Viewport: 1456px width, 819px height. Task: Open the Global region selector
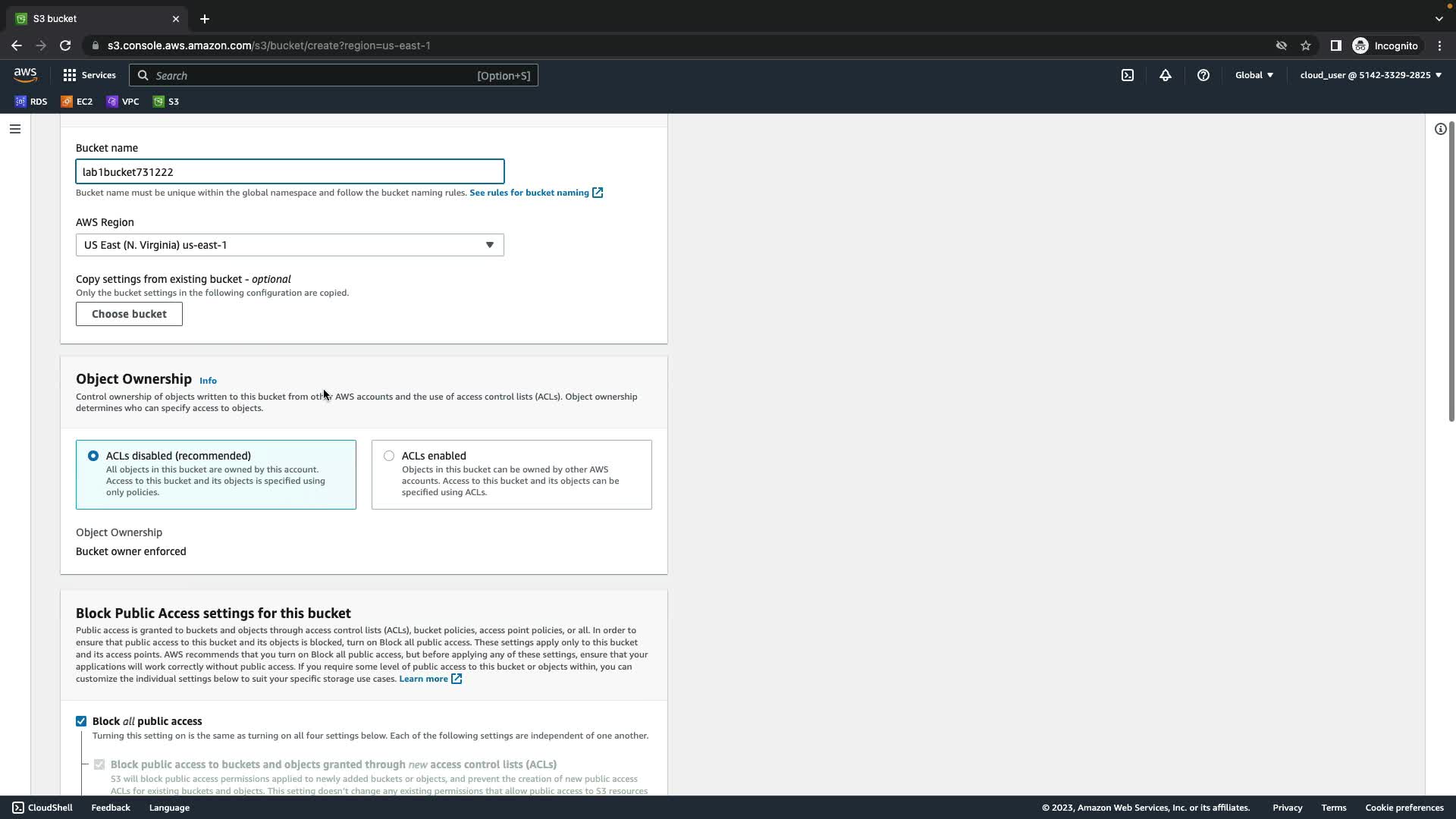[1254, 75]
